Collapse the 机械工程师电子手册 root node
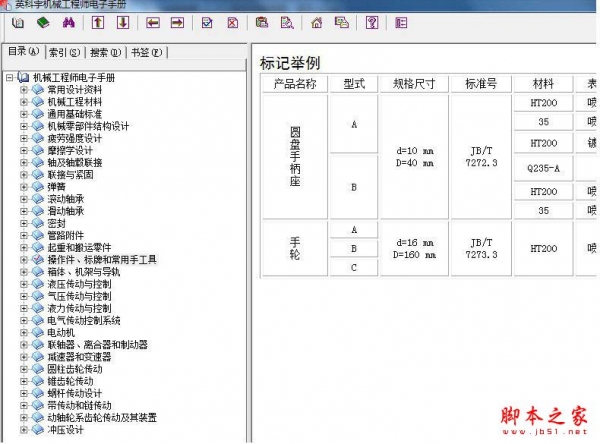The width and height of the screenshot is (600, 444). [10, 78]
